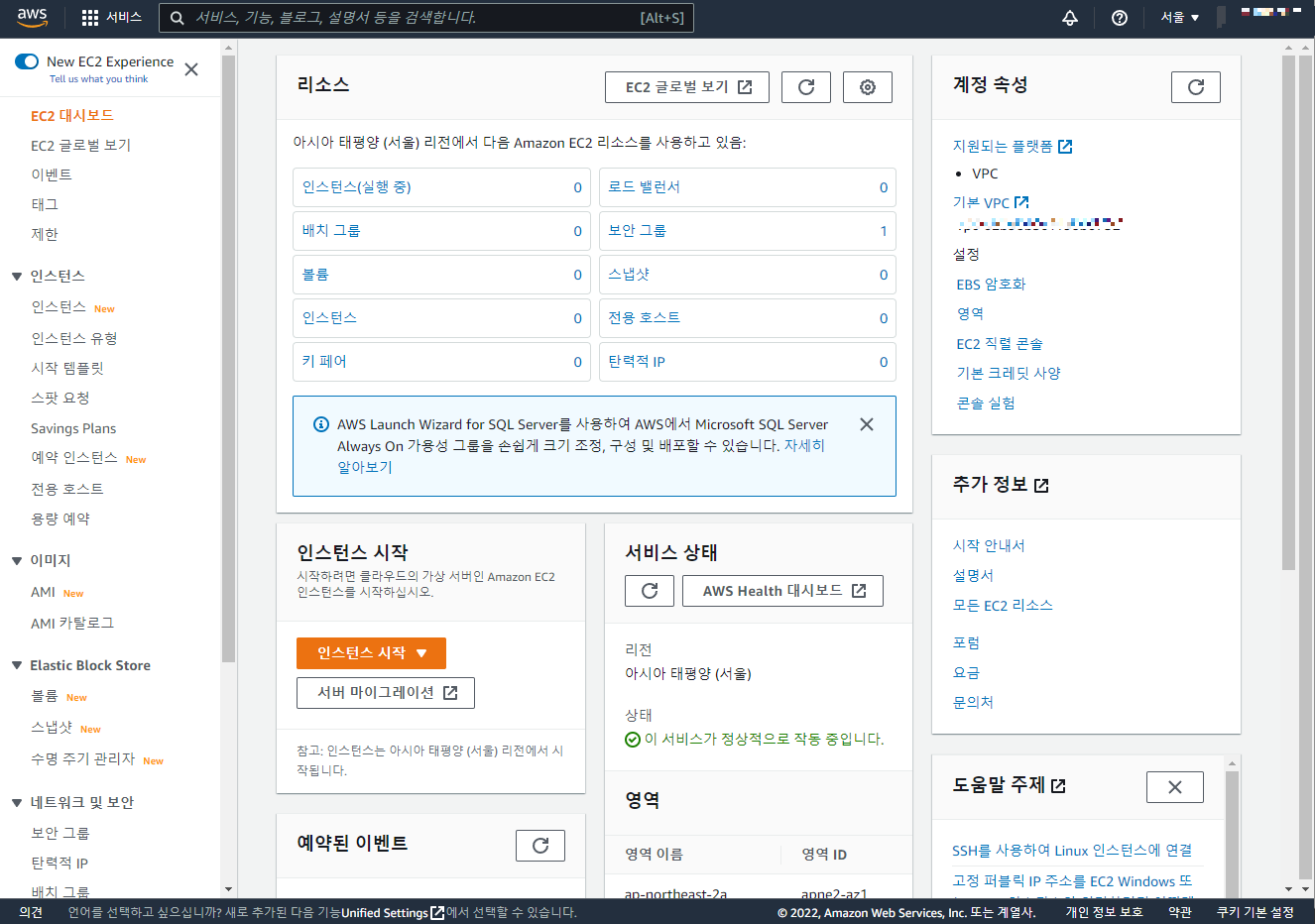Open 인스턴스(실행 중) resource link

[357, 187]
